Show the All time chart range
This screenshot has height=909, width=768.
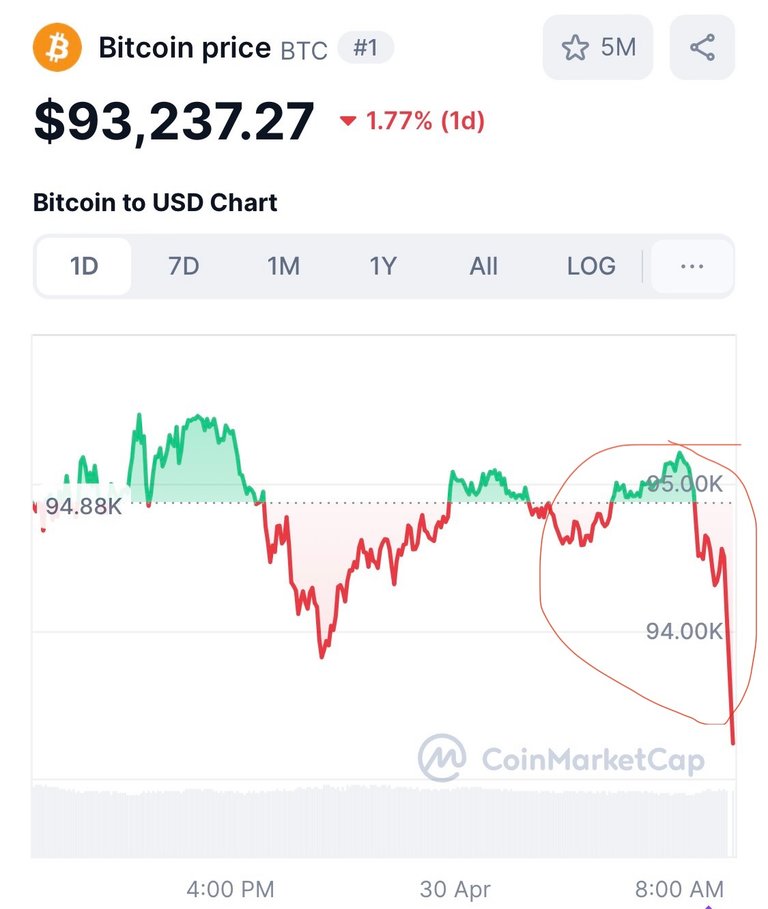pos(483,267)
